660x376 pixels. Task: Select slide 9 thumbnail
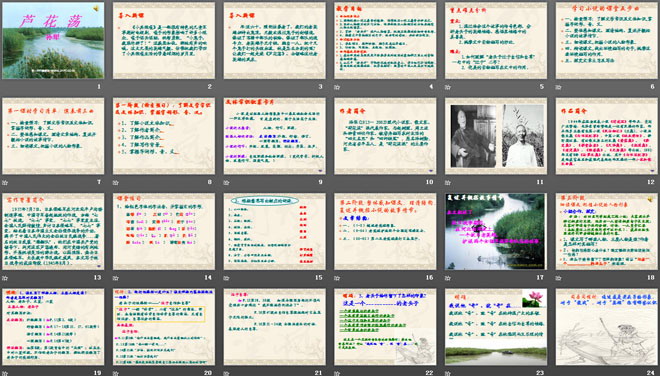(275, 136)
